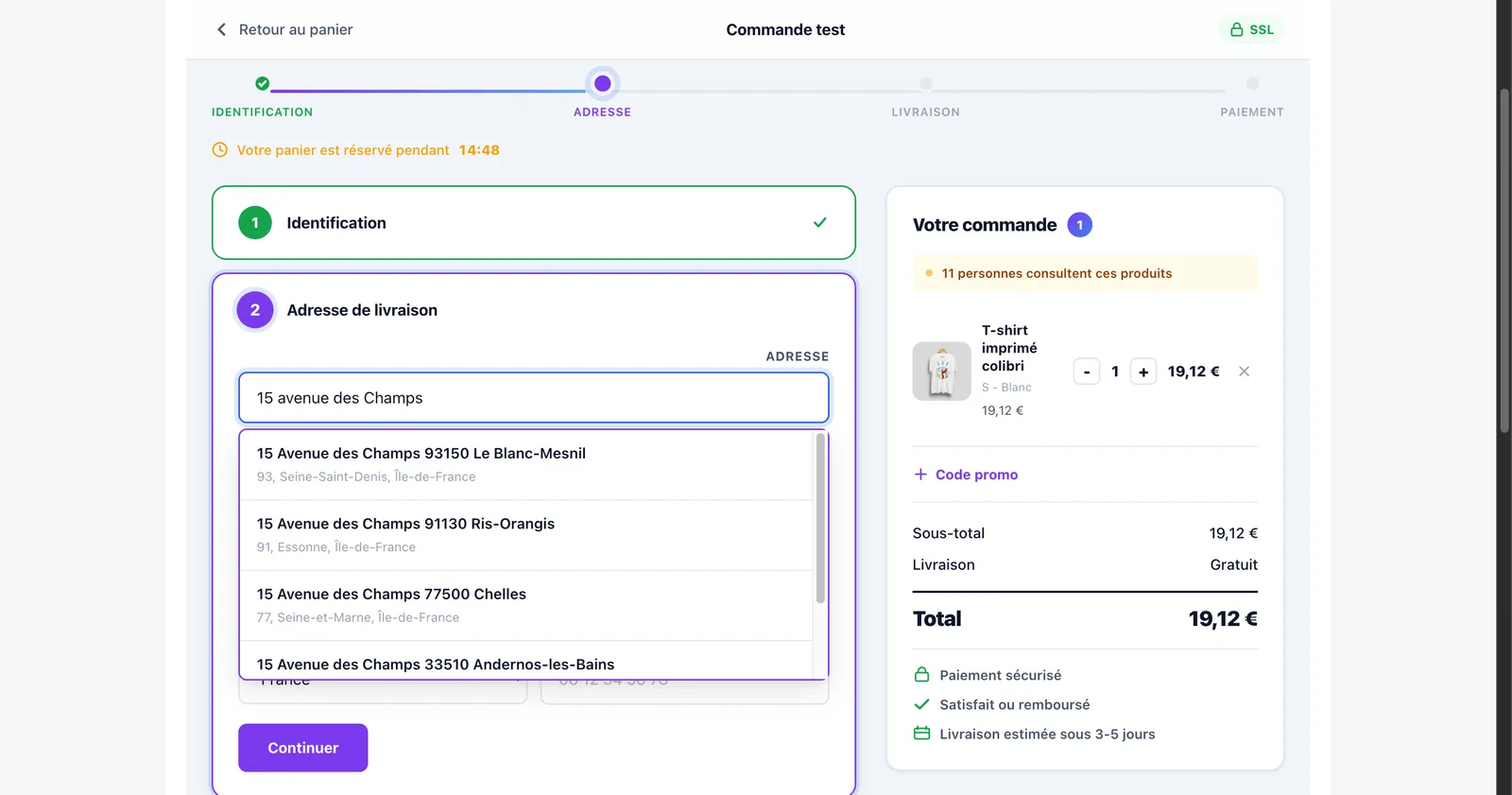
Task: Click the PAIEMENT step label
Action: [1251, 112]
